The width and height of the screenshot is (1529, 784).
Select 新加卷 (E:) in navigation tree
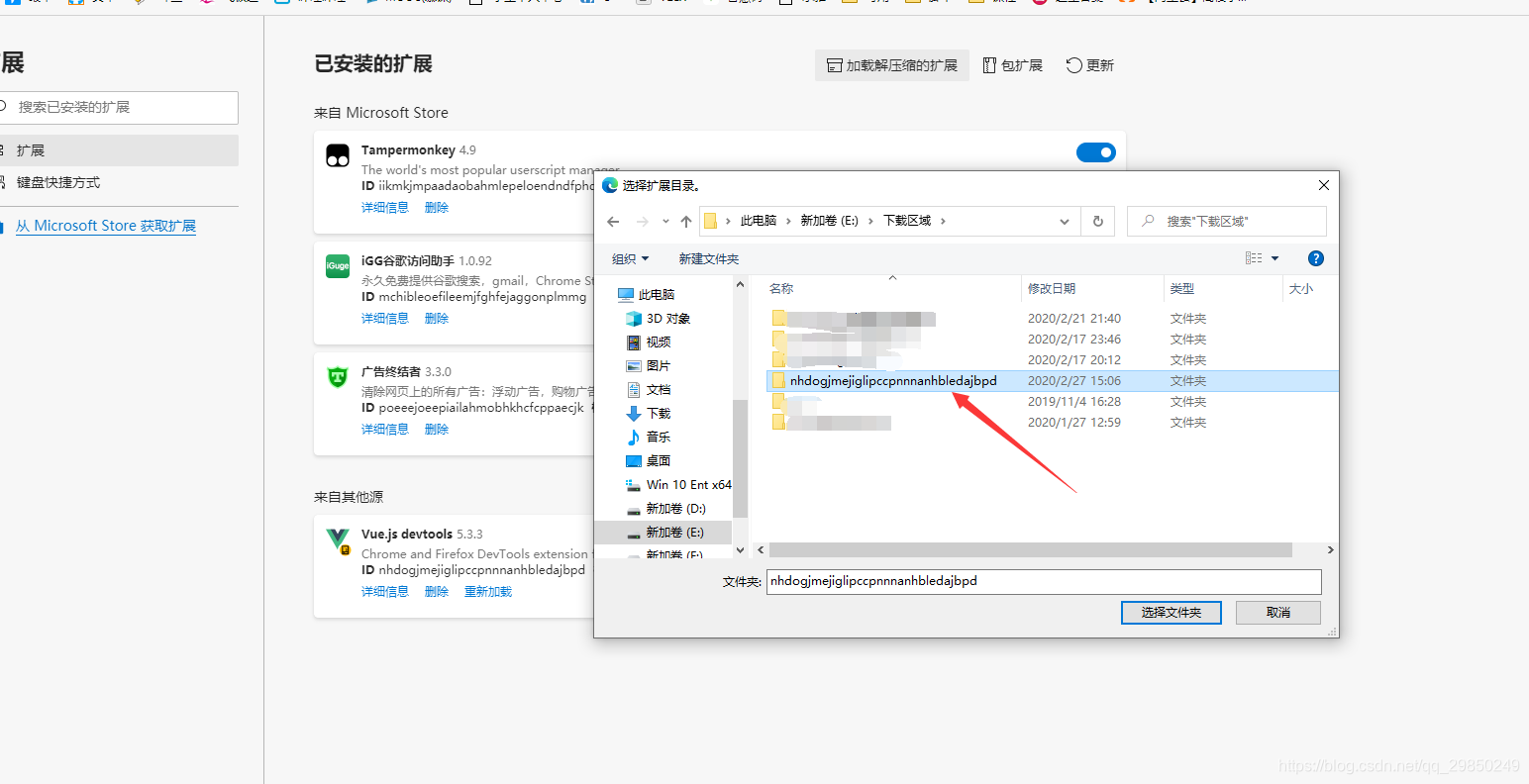[x=663, y=533]
